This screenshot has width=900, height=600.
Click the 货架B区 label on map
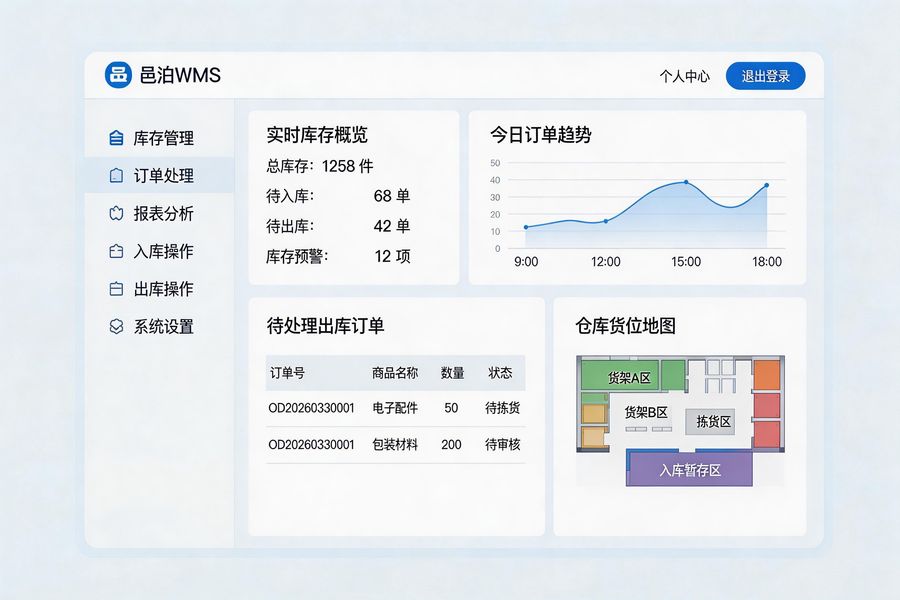coord(646,412)
